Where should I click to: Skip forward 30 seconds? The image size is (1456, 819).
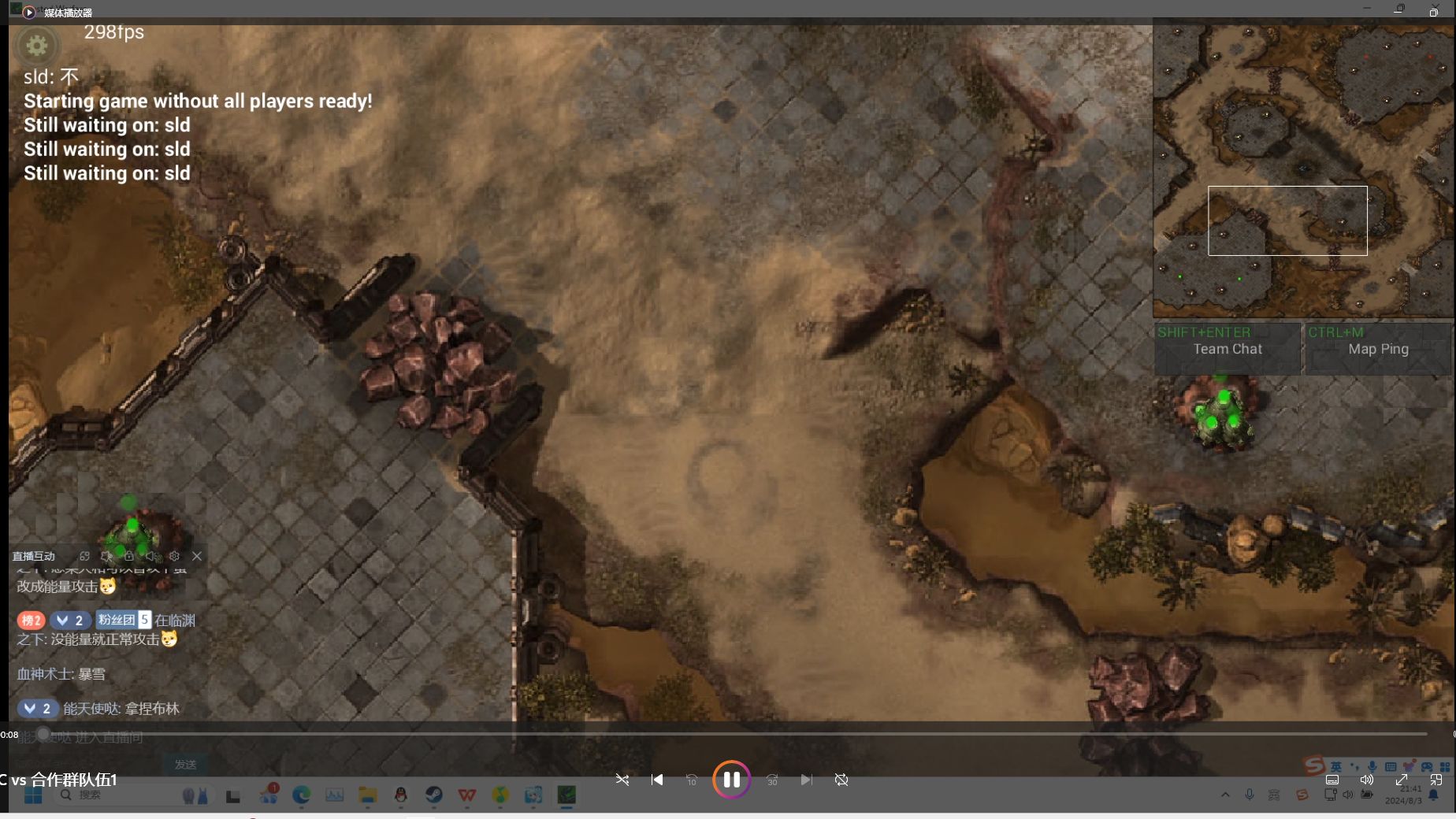tap(772, 780)
